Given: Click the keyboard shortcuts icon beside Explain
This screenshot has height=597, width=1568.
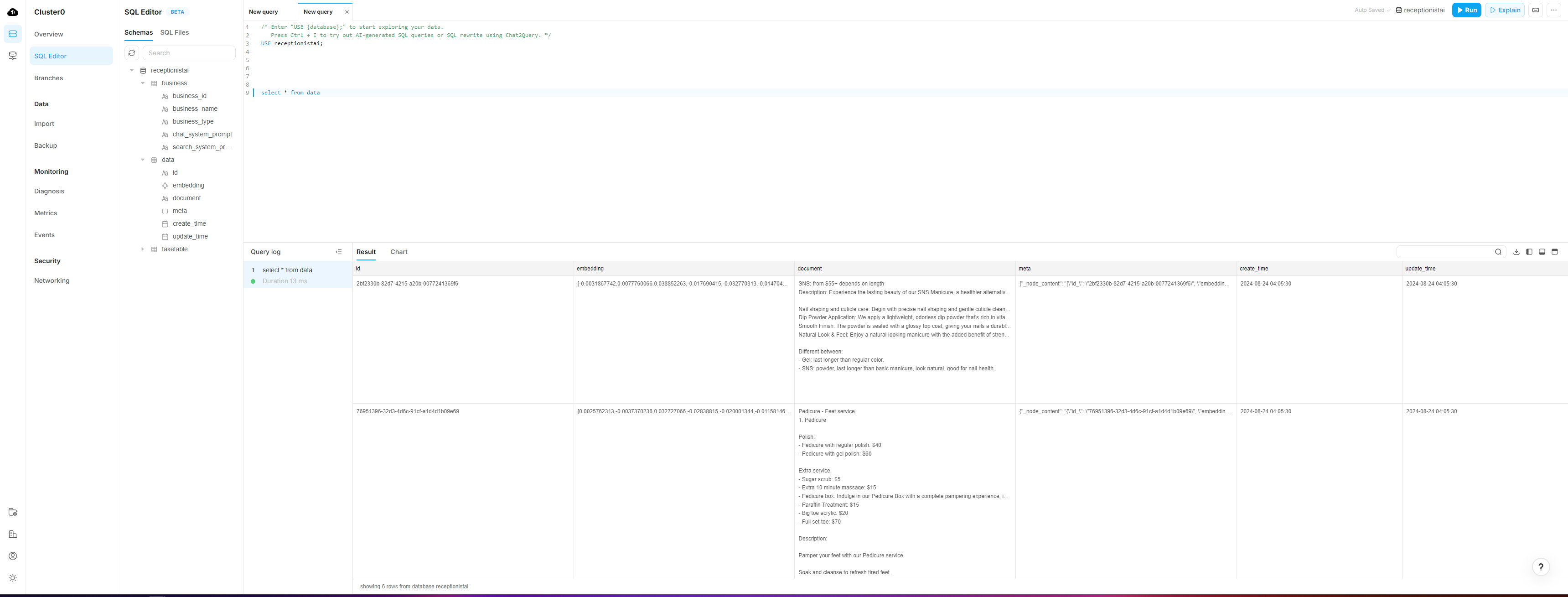Looking at the screenshot, I should click(1535, 10).
